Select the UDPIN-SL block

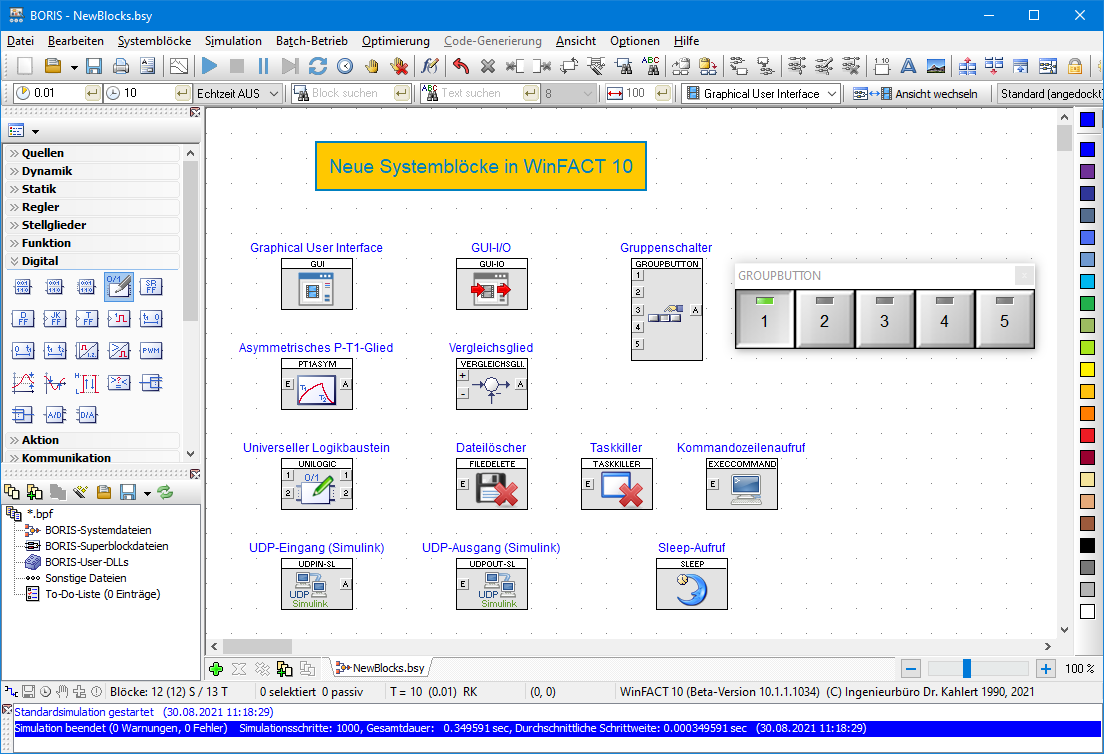pyautogui.click(x=317, y=584)
